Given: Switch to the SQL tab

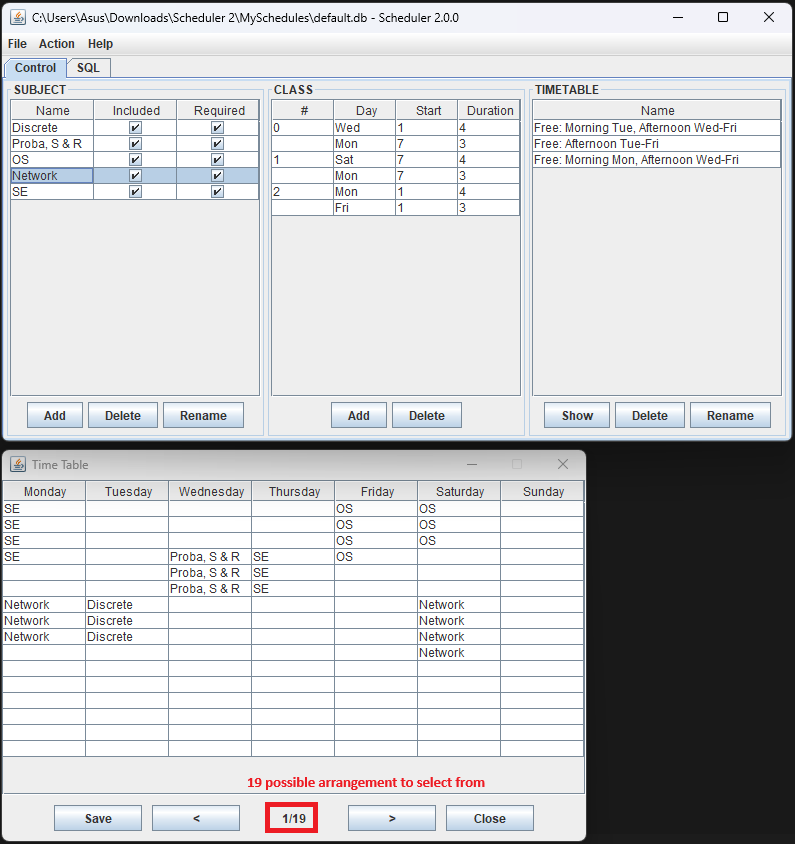Looking at the screenshot, I should 88,68.
